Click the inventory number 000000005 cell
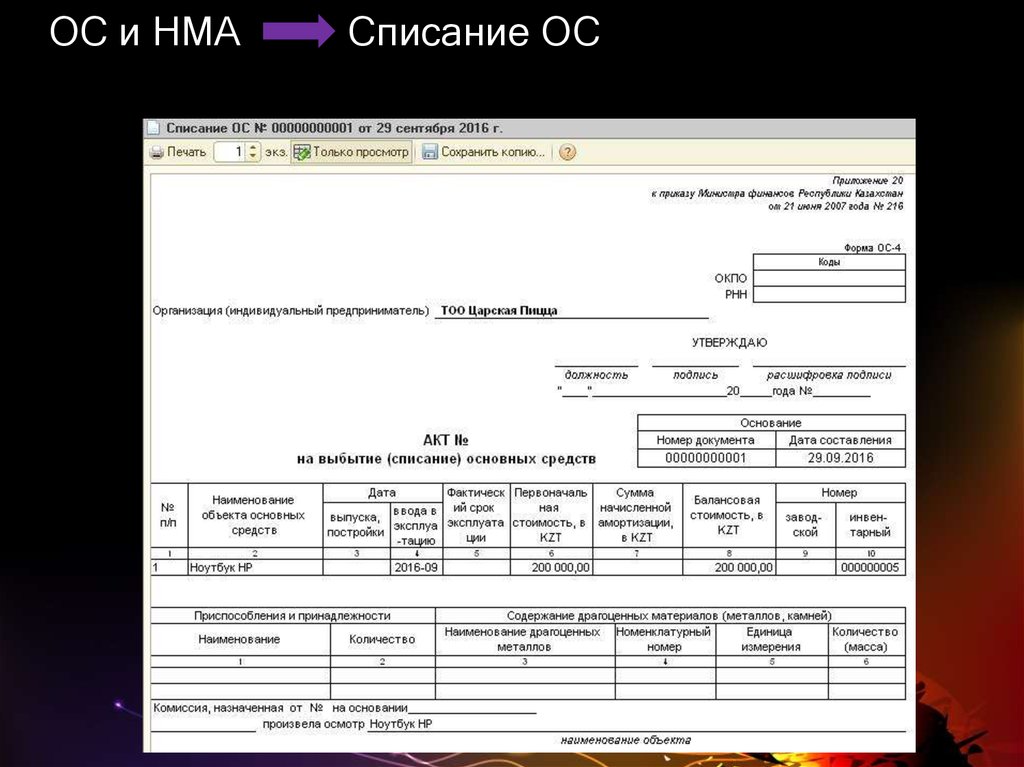This screenshot has height=767, width=1024. click(869, 567)
